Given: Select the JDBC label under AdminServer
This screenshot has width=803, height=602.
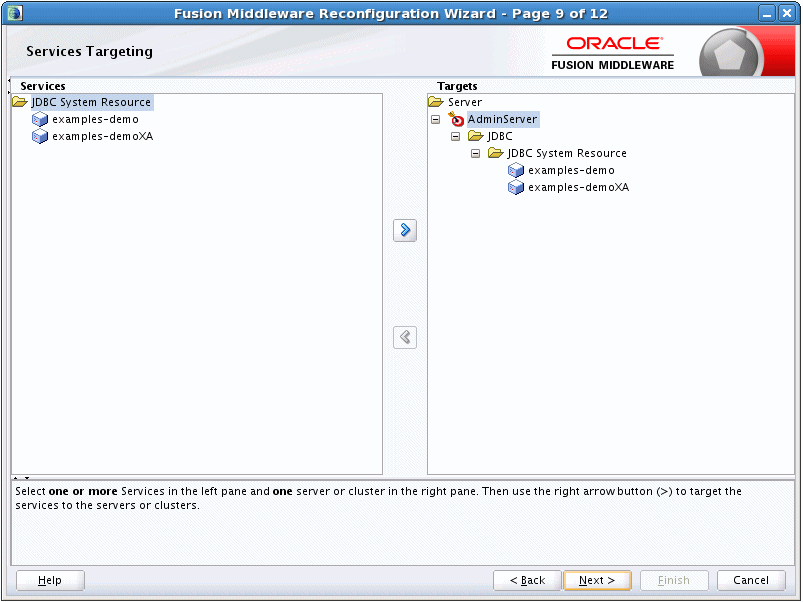Looking at the screenshot, I should pos(500,136).
